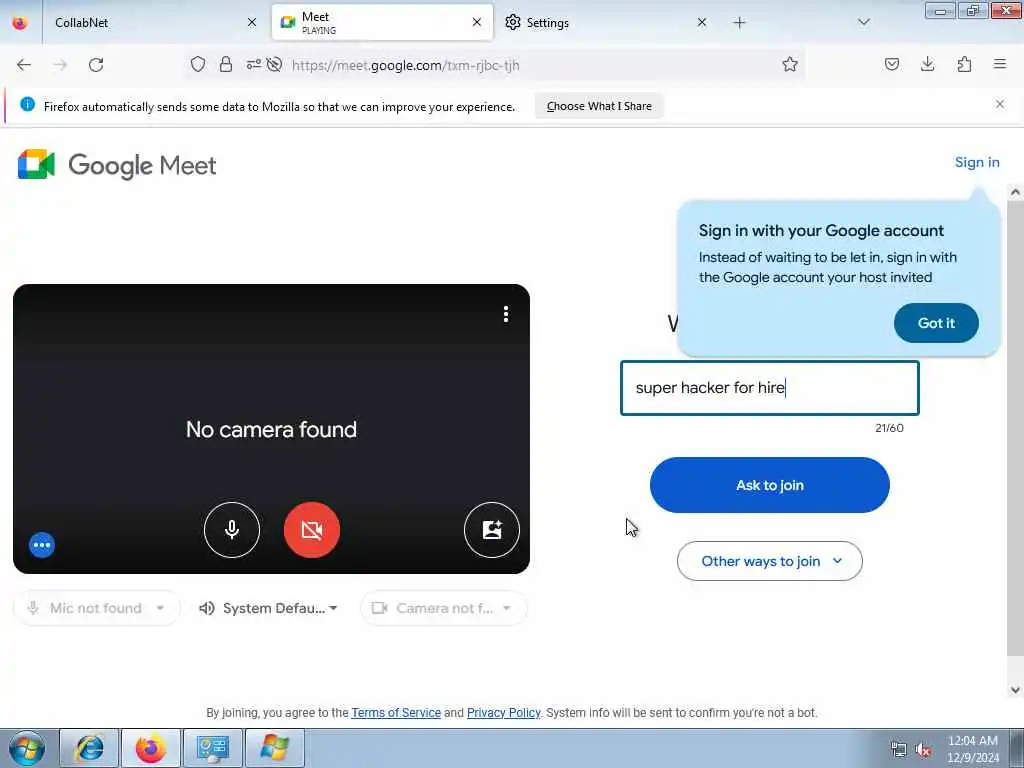Click the Windows flag taskbar icon
1024x768 pixels.
(274, 748)
